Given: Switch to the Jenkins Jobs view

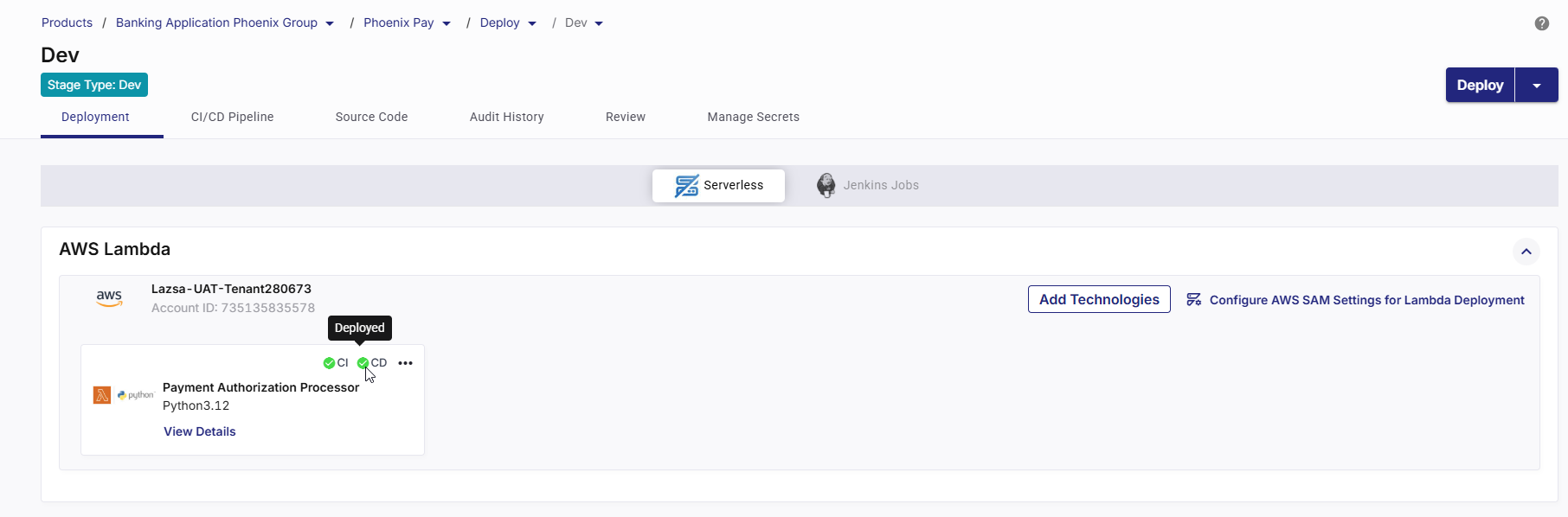Looking at the screenshot, I should (880, 185).
